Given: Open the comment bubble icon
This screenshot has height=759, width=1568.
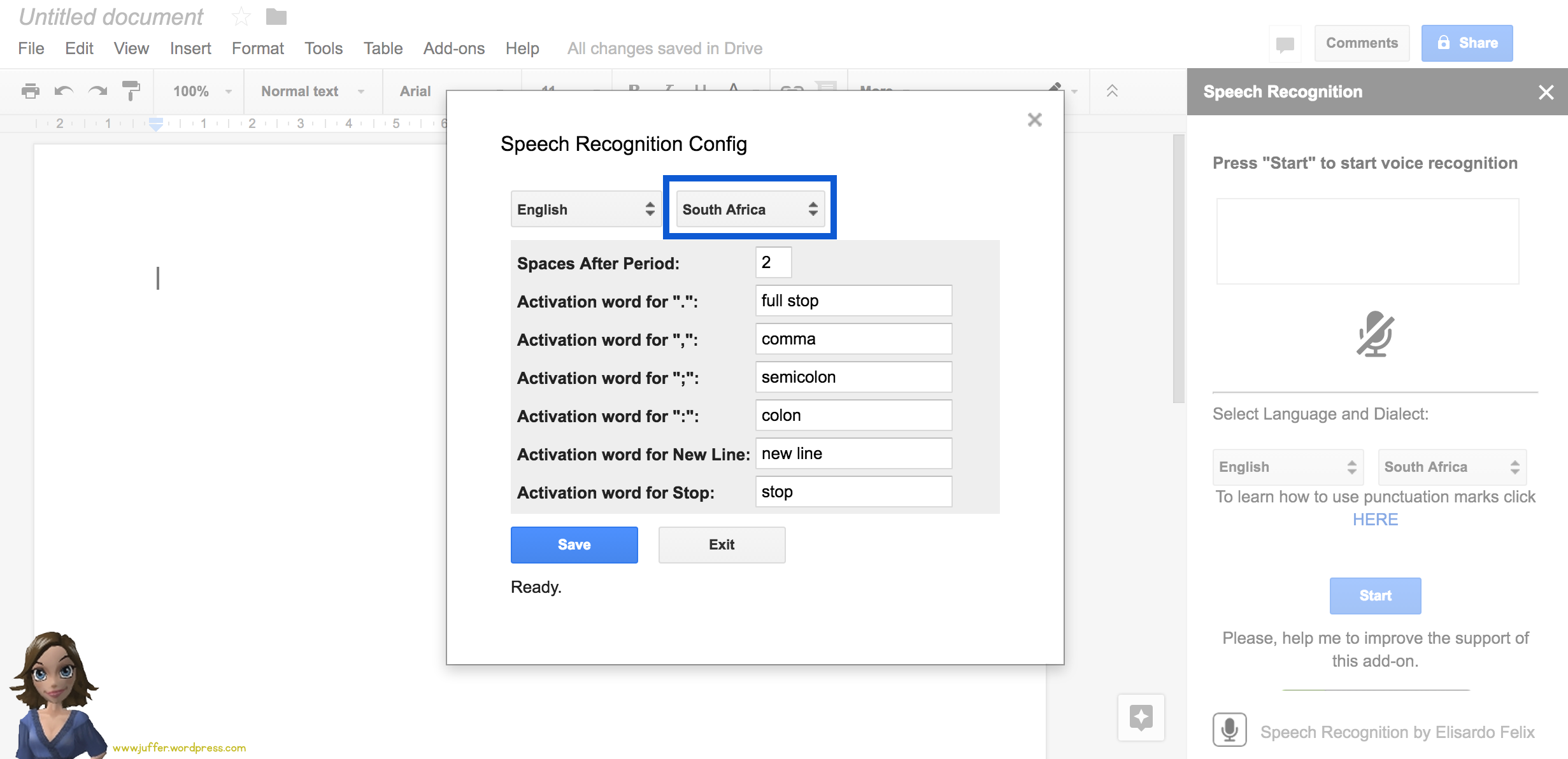Looking at the screenshot, I should pos(1285,43).
